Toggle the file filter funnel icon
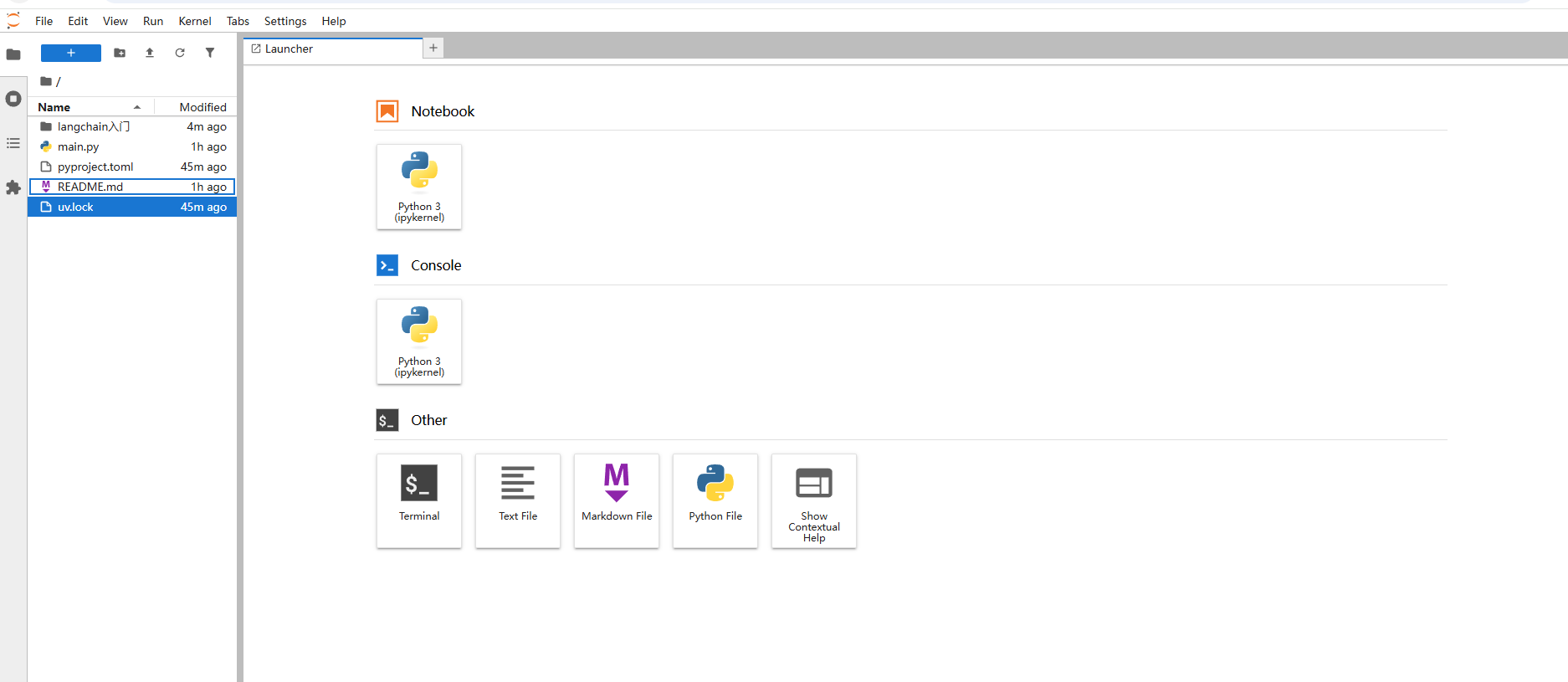 (x=210, y=53)
